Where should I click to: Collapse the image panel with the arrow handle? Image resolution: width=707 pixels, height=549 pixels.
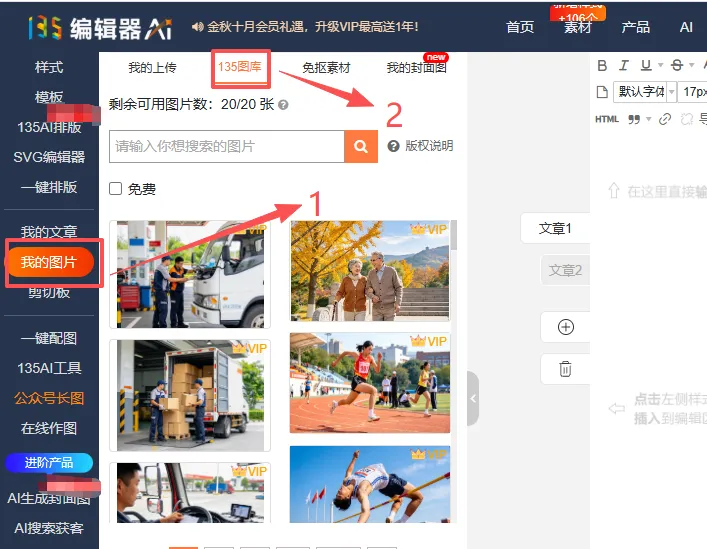(x=473, y=398)
